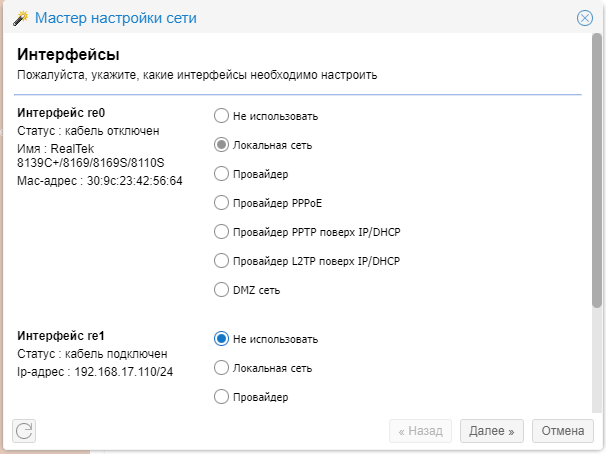Select 'Не использовать' for interface re1

point(222,338)
